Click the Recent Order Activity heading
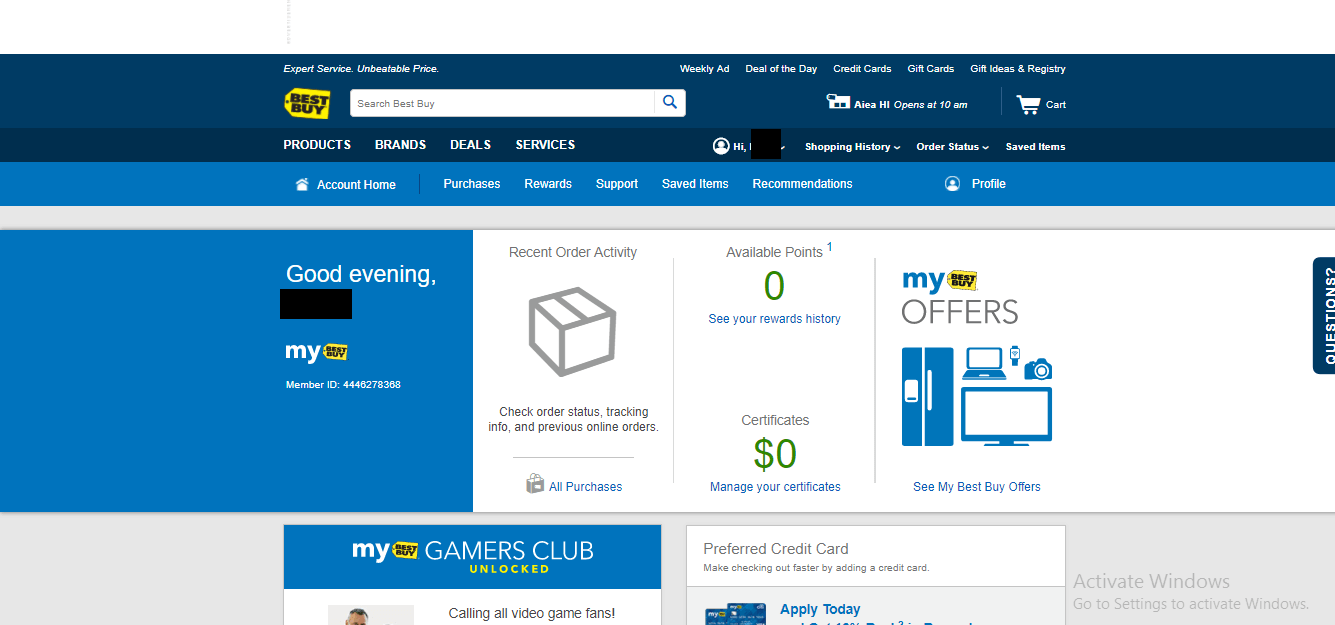 (x=573, y=253)
